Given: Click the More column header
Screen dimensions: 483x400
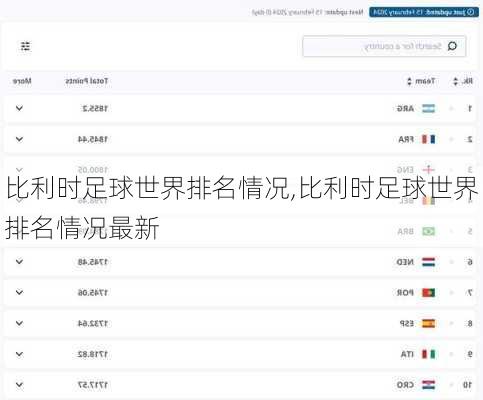Looking at the screenshot, I should click(x=22, y=81).
